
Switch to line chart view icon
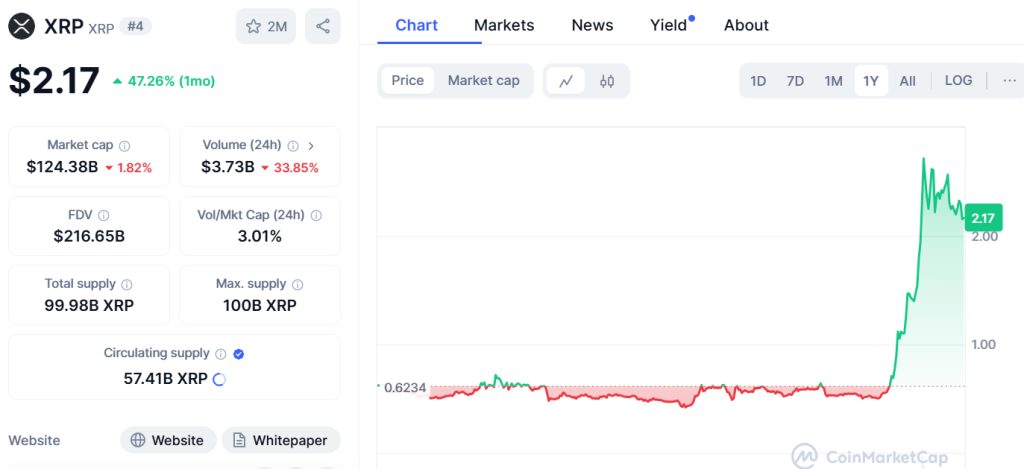[566, 81]
